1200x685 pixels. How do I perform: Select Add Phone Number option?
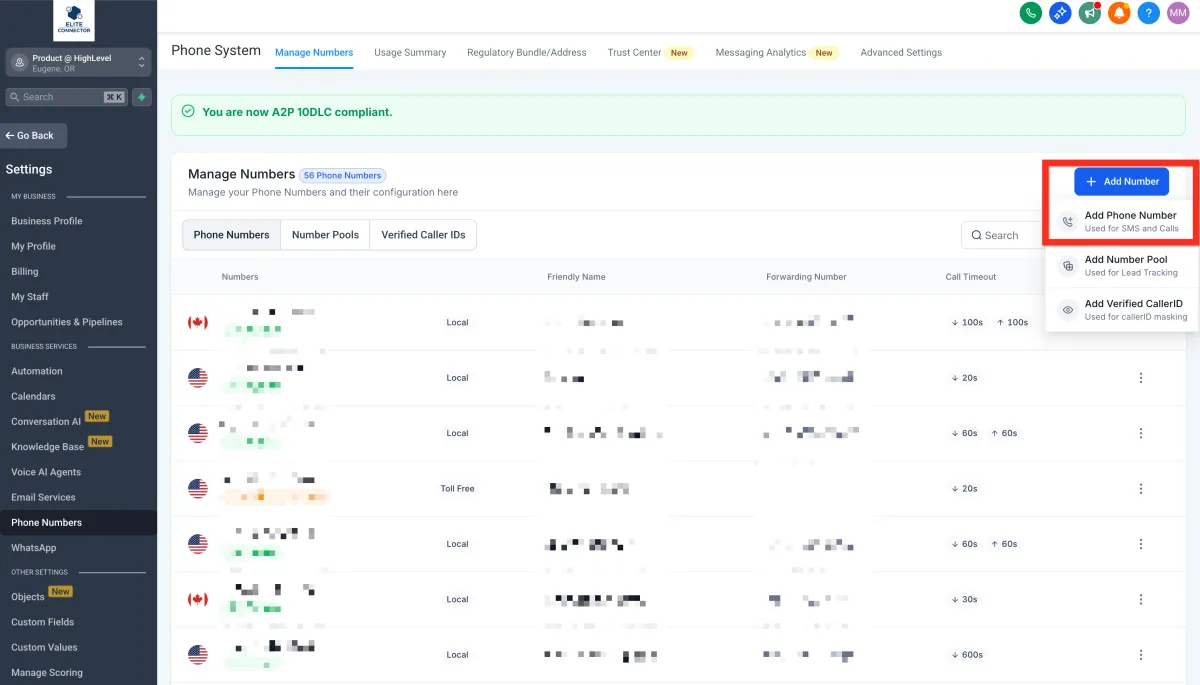point(1121,222)
